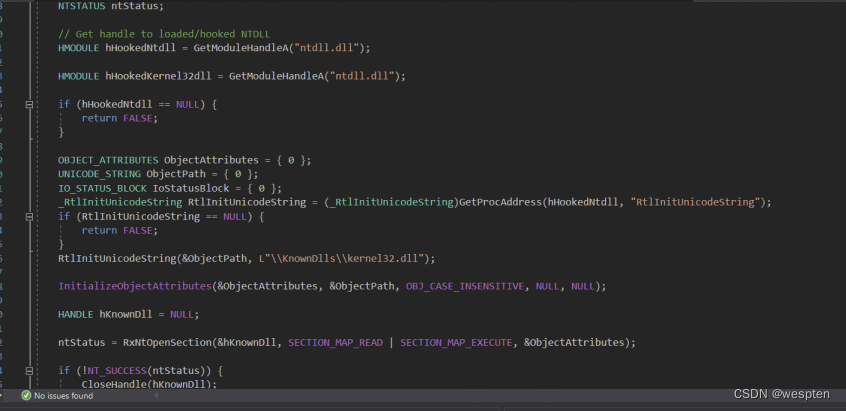Image resolution: width=846 pixels, height=411 pixels.
Task: Fold the 'if (!NT_SUCCESS(ntStatus))' block
Action: tap(29, 370)
